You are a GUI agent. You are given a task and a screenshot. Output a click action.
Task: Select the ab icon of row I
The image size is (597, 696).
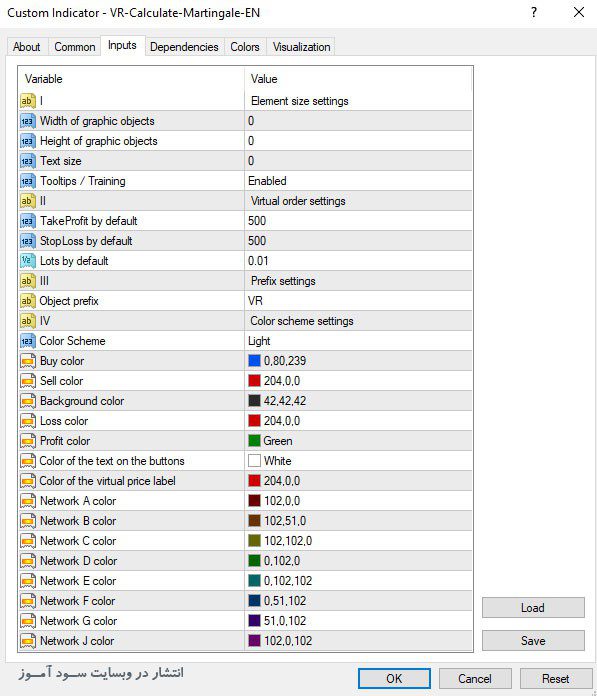pos(28,101)
